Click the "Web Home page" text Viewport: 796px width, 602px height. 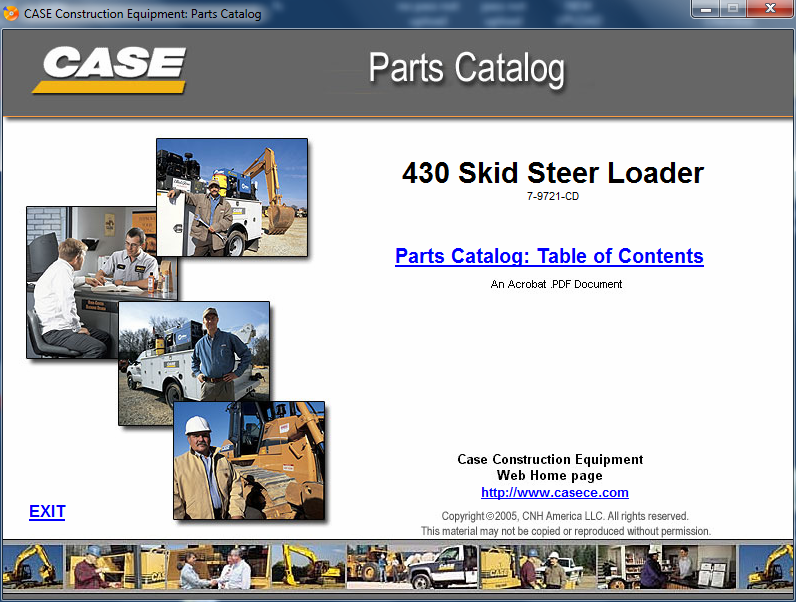(x=550, y=476)
